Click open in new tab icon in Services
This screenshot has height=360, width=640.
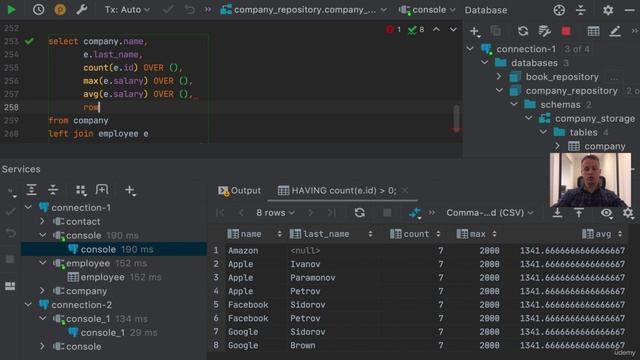tap(102, 190)
